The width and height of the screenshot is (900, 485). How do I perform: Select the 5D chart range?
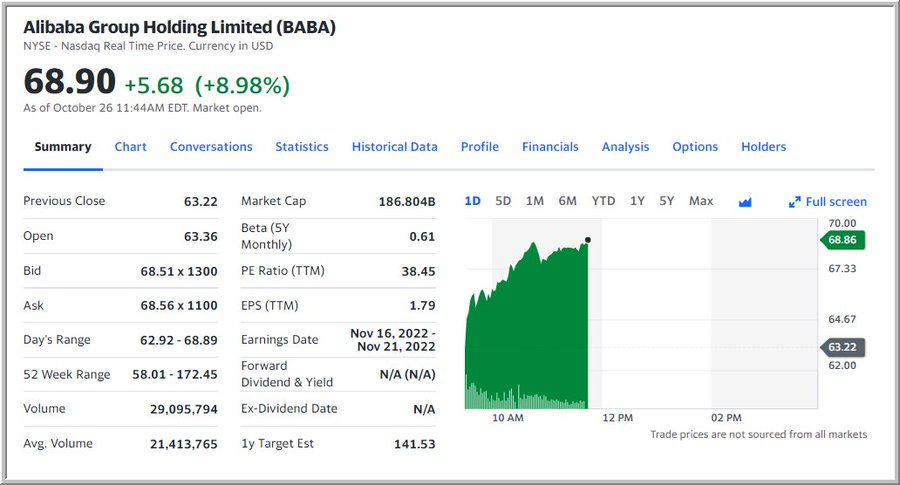click(x=503, y=201)
